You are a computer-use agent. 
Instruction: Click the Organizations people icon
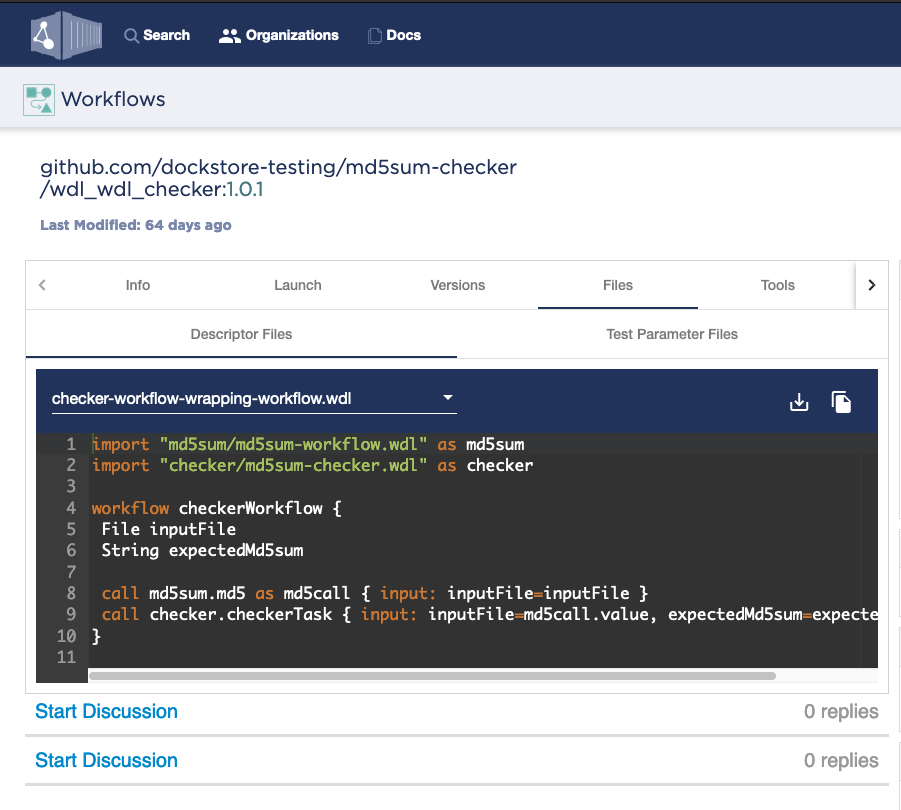229,36
